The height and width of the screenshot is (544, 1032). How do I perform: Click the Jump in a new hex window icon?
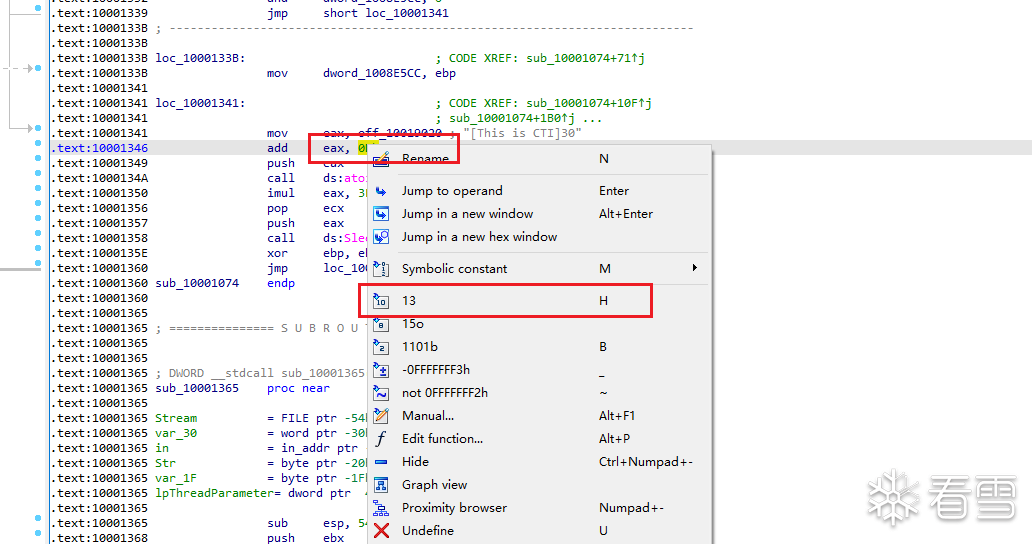(x=381, y=237)
